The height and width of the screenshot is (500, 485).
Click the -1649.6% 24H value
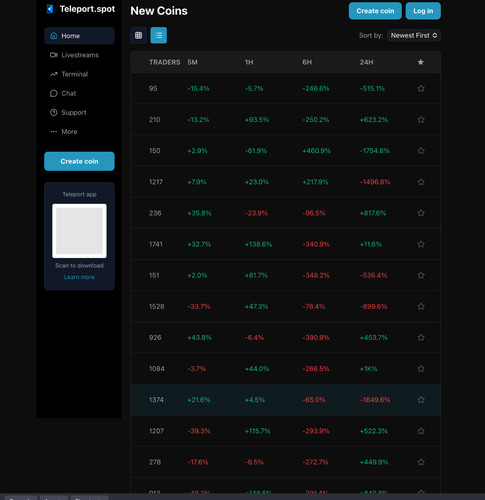(375, 400)
